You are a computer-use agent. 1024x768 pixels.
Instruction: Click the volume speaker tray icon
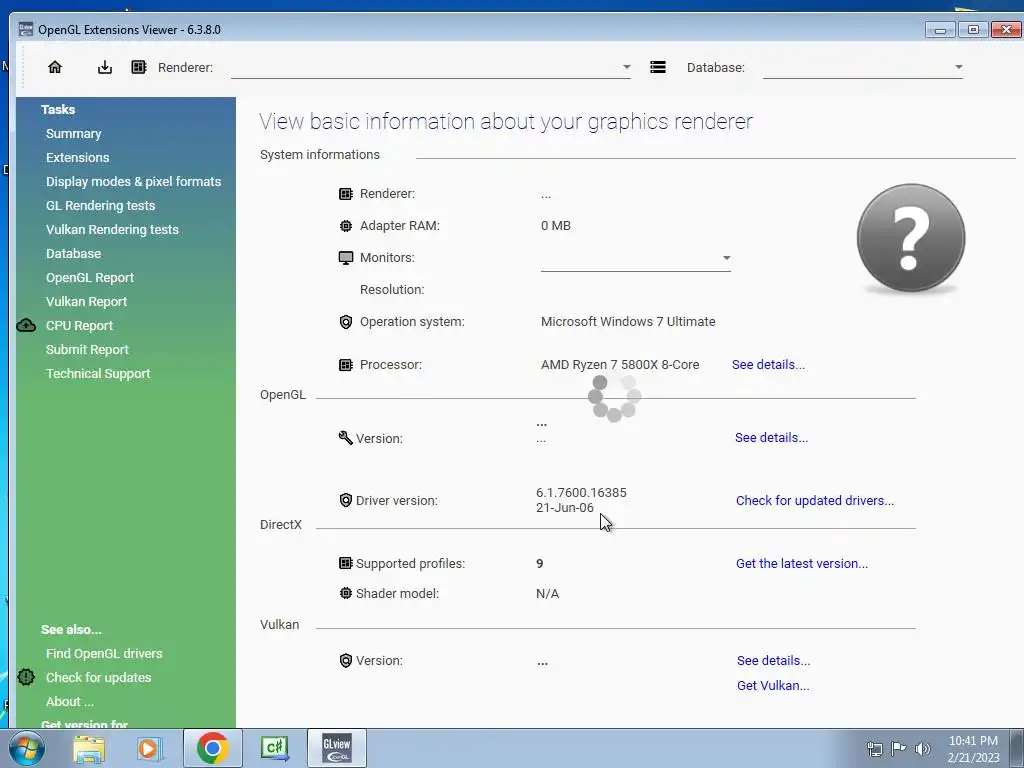click(x=922, y=749)
